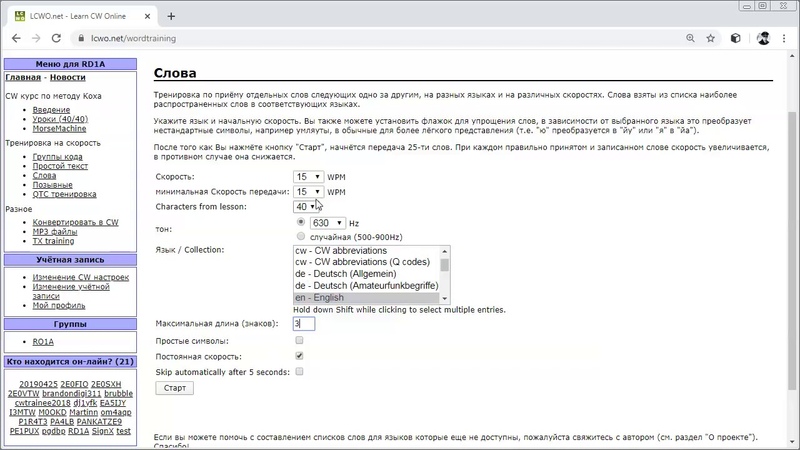The width and height of the screenshot is (800, 450).
Task: Click the address bar URL
Action: click(133, 38)
